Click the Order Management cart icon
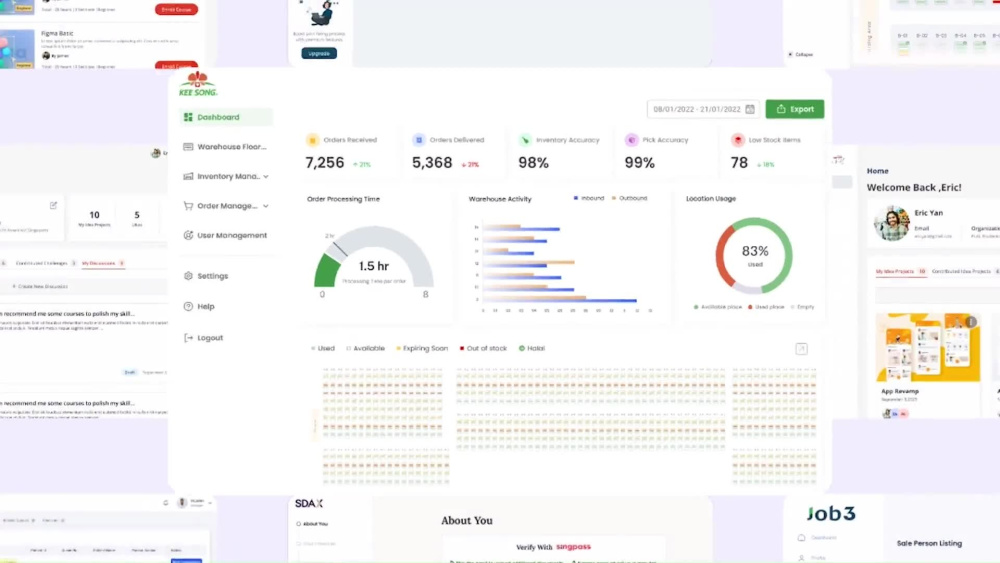The height and width of the screenshot is (563, 1000). pyautogui.click(x=188, y=206)
